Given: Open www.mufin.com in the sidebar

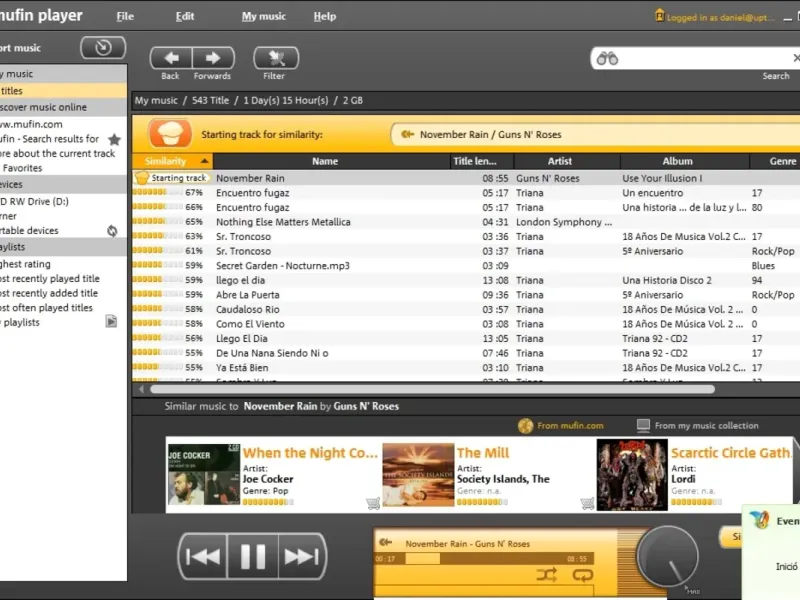Looking at the screenshot, I should [x=31, y=124].
